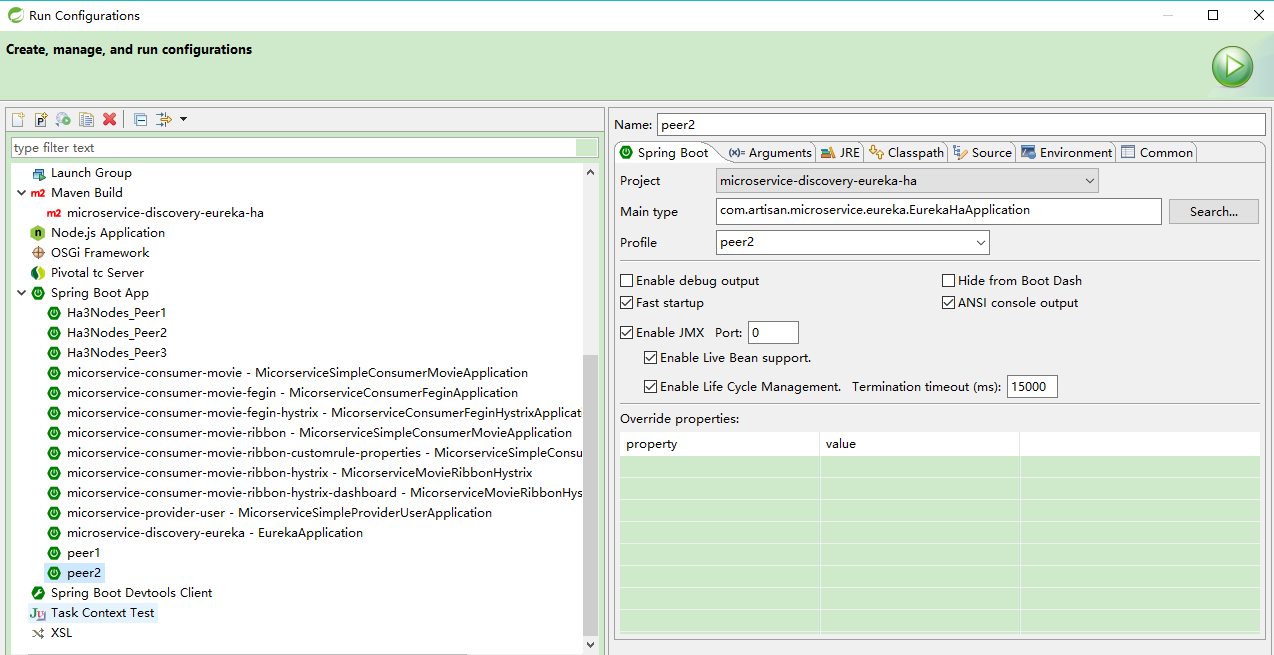Screen dimensions: 1274x655
Task: Open the Source tab
Action: click(983, 152)
